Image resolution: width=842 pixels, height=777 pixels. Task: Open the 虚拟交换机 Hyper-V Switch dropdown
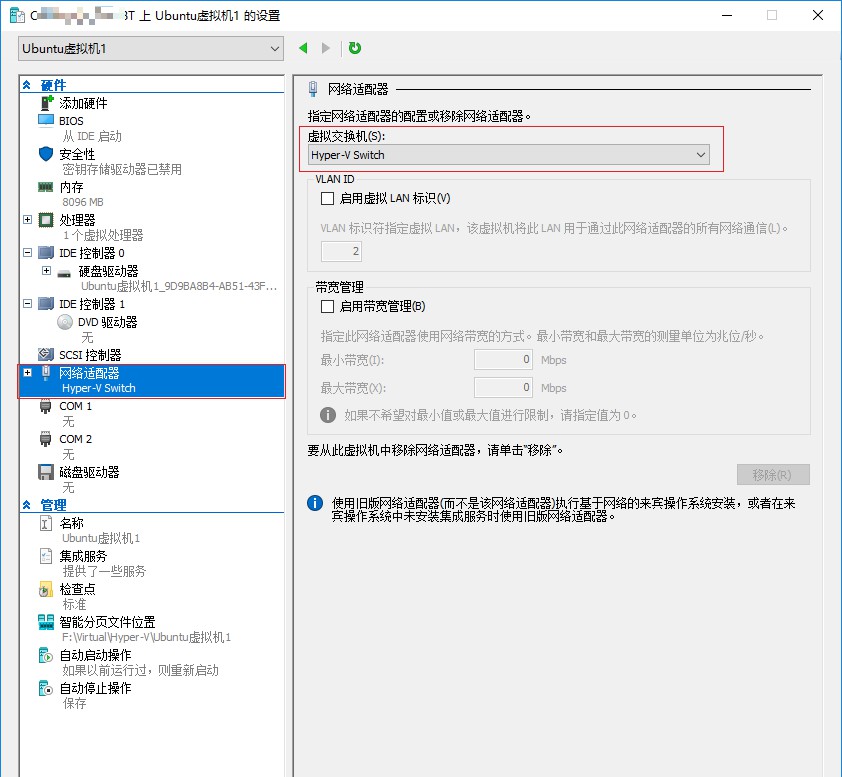[x=509, y=155]
